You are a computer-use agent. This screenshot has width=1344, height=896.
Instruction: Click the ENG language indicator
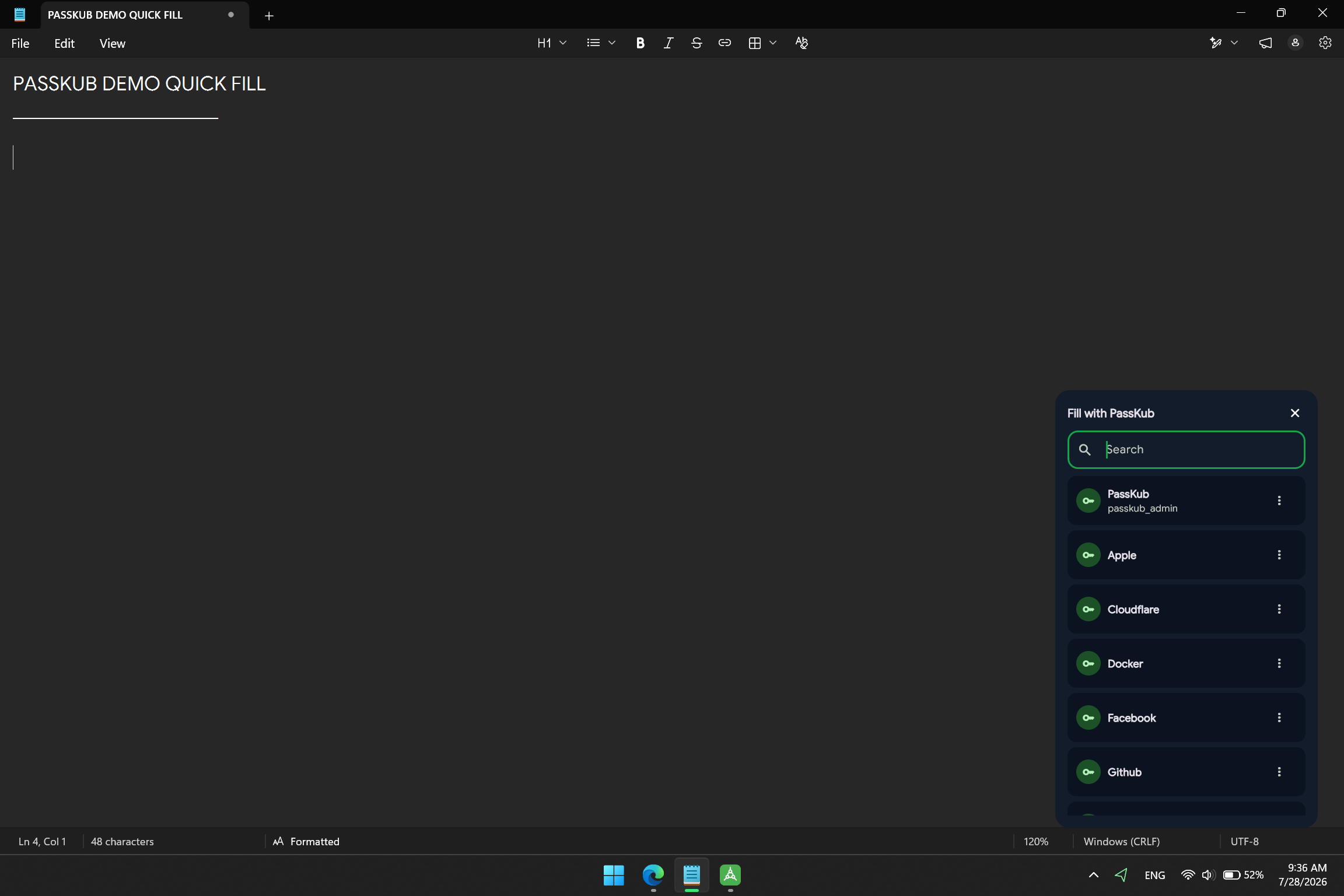pyautogui.click(x=1155, y=876)
